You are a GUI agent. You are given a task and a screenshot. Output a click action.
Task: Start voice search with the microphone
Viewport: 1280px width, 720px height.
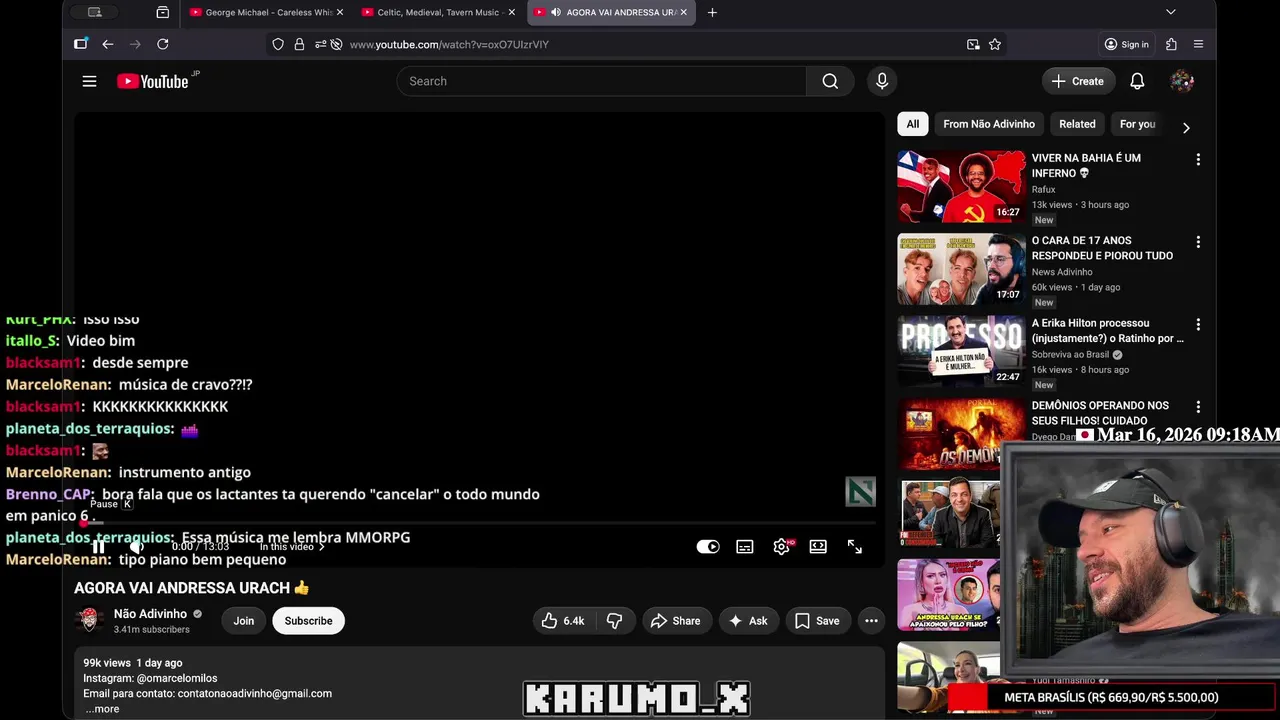click(881, 81)
